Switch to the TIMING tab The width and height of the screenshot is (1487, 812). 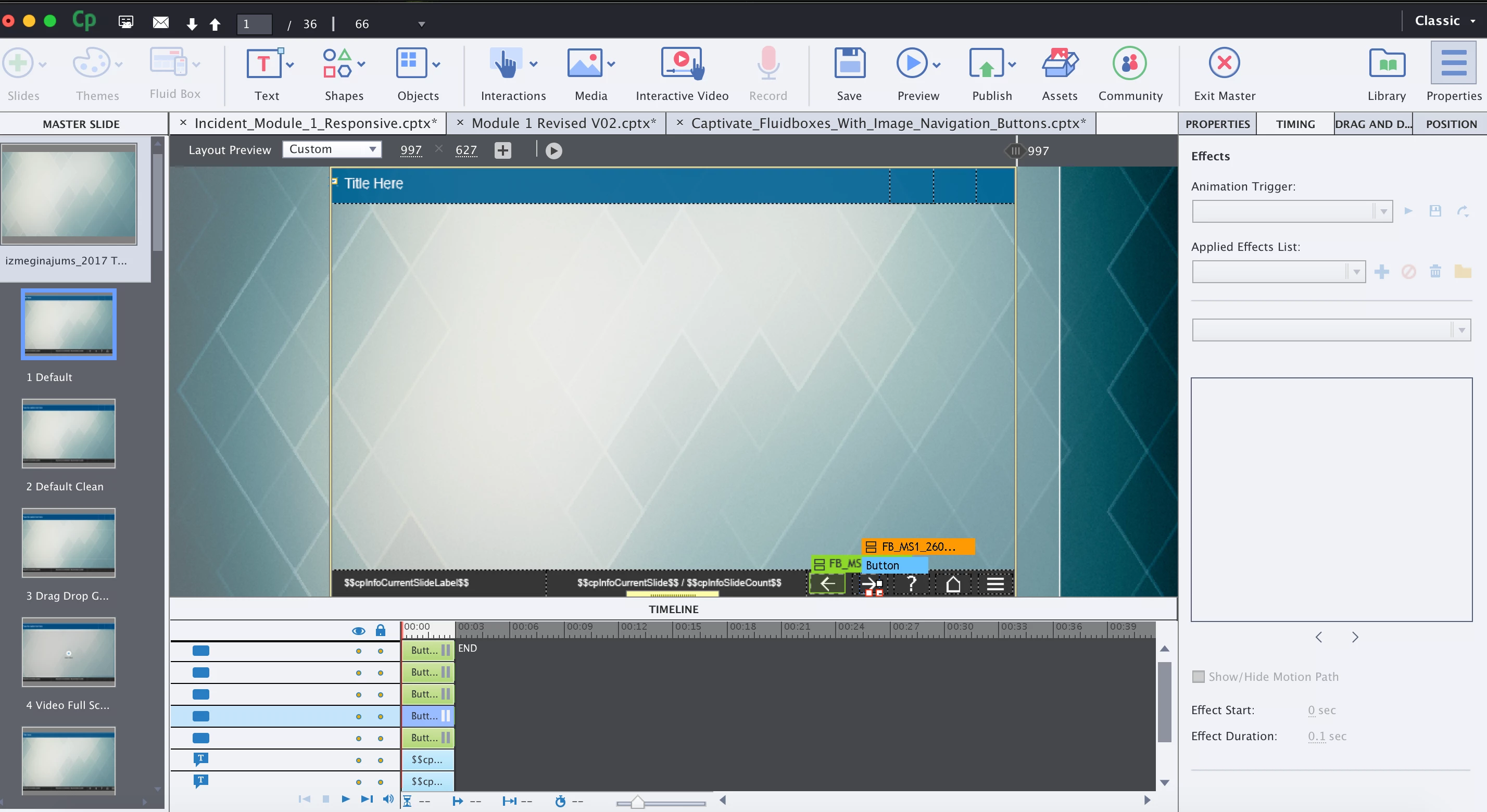(x=1295, y=124)
